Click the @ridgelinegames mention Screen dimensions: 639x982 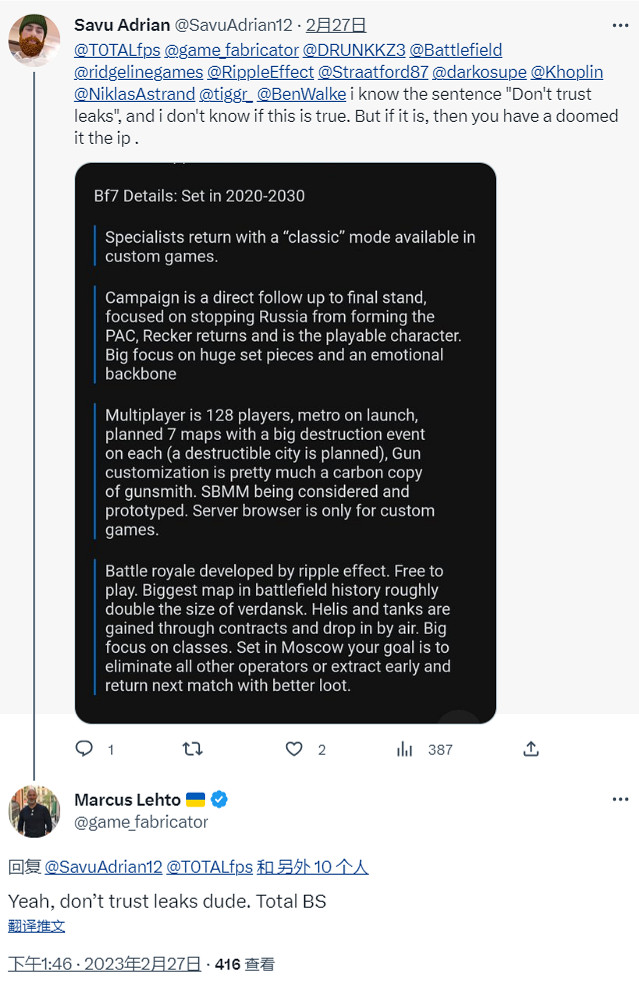coord(137,72)
